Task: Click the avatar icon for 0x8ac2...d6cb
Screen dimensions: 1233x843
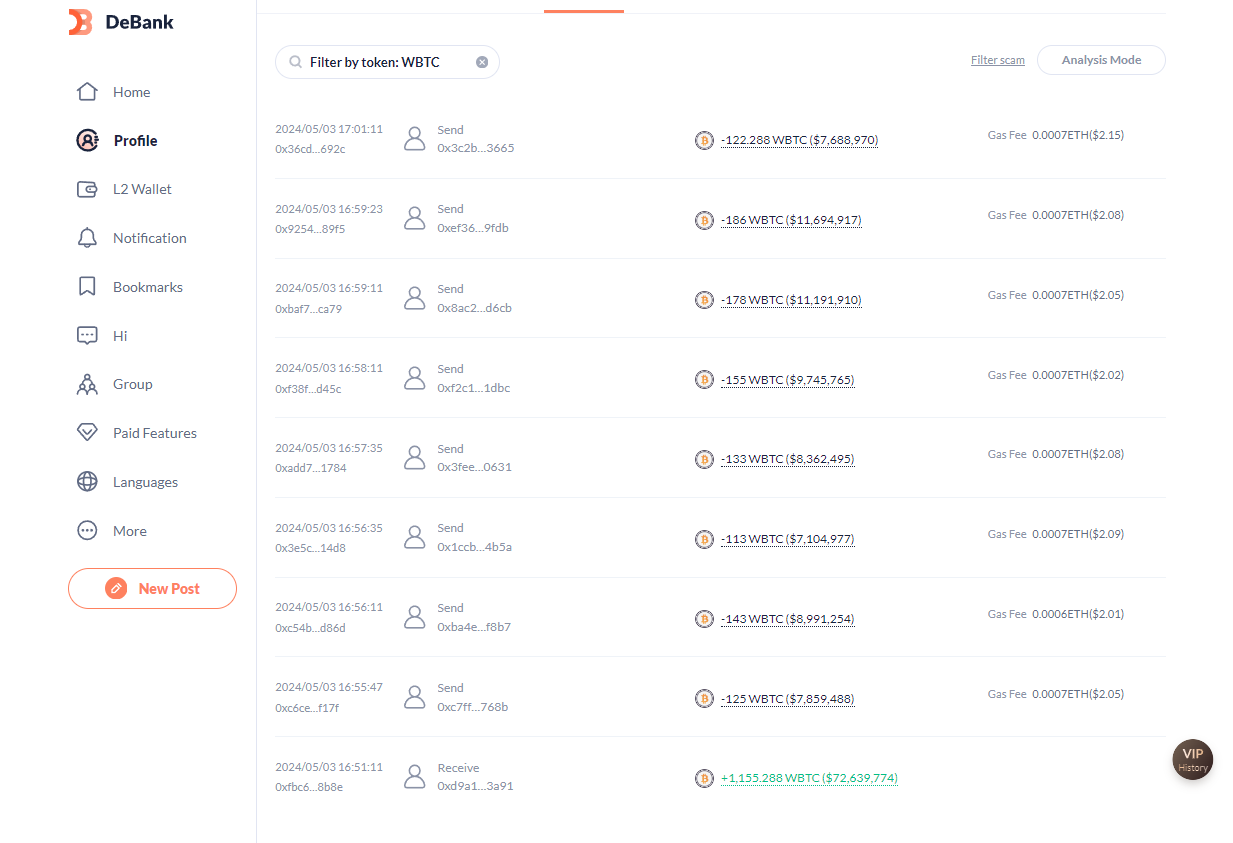Action: coord(415,298)
